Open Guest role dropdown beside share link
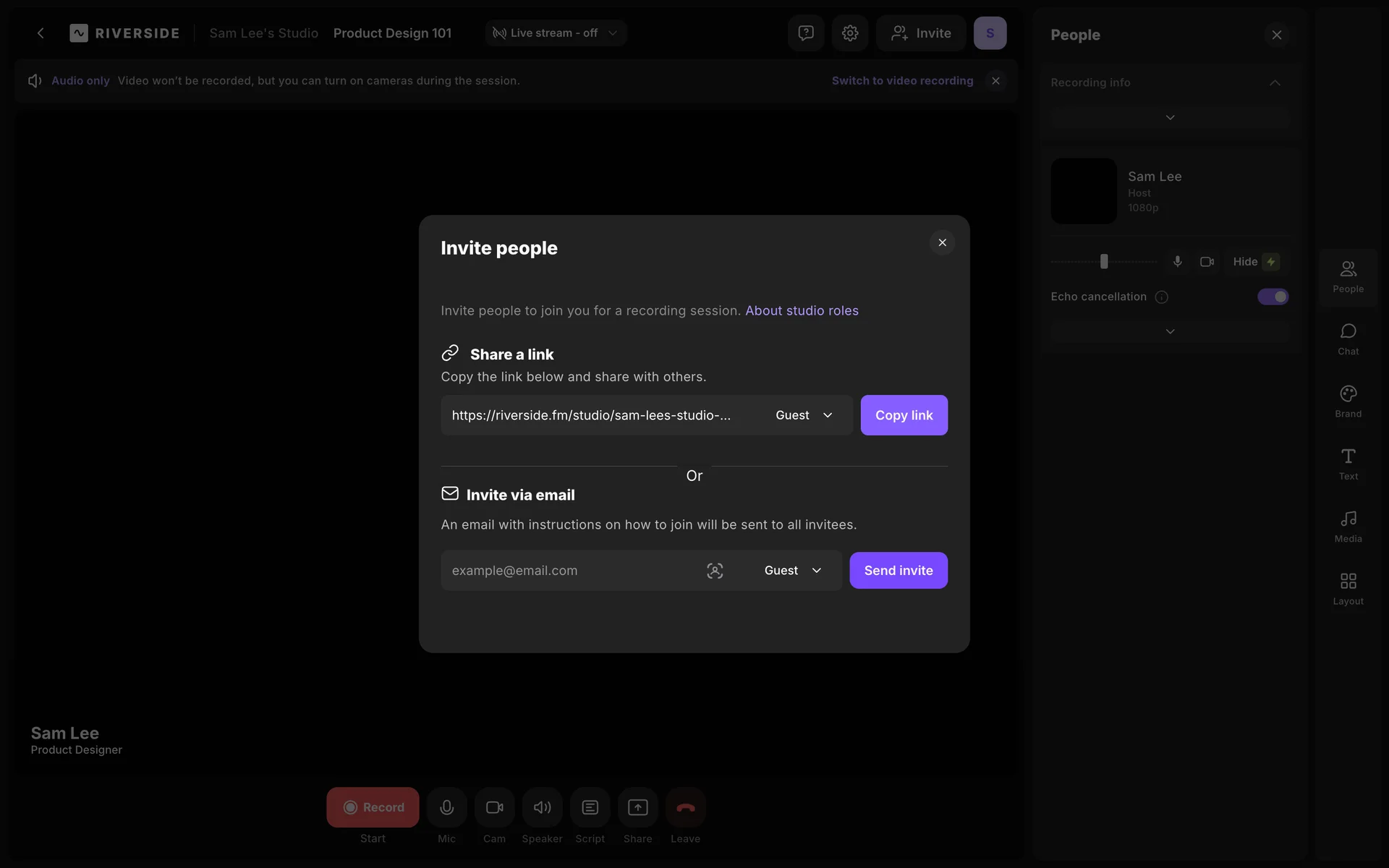 coord(804,415)
